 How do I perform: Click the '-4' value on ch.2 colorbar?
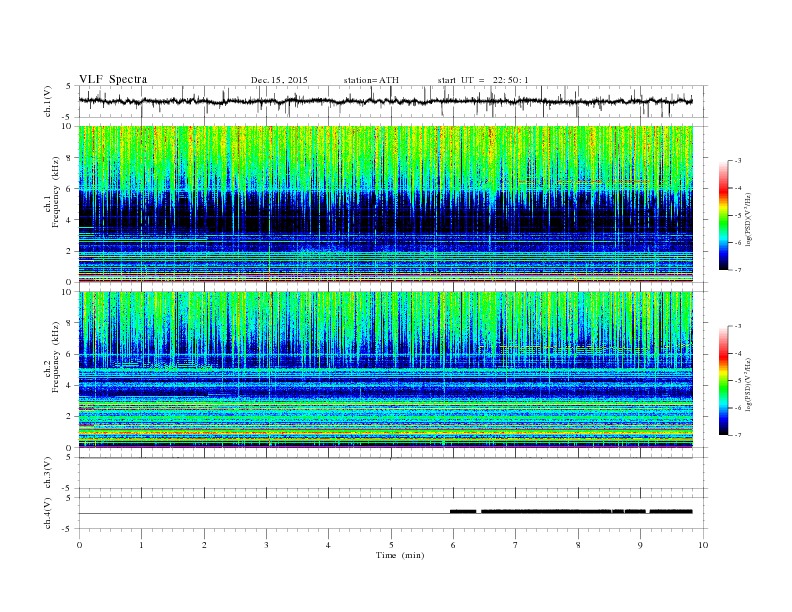[x=738, y=353]
